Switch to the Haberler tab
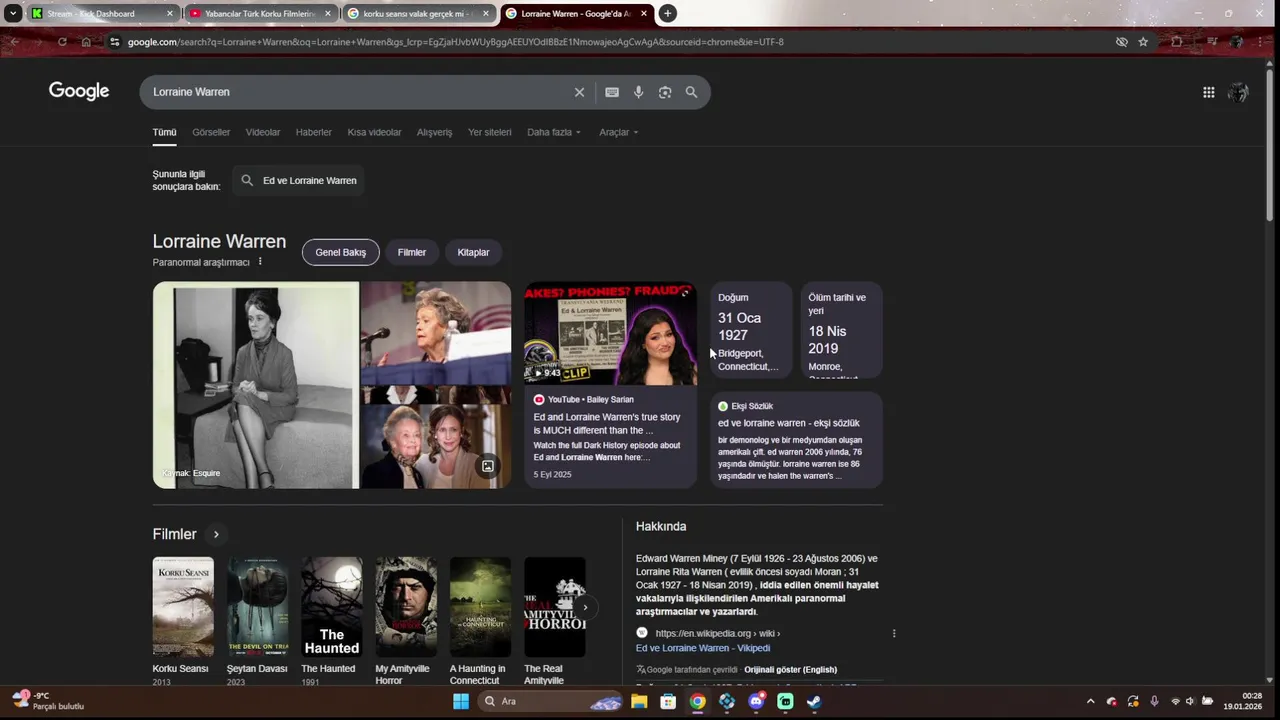 [314, 132]
